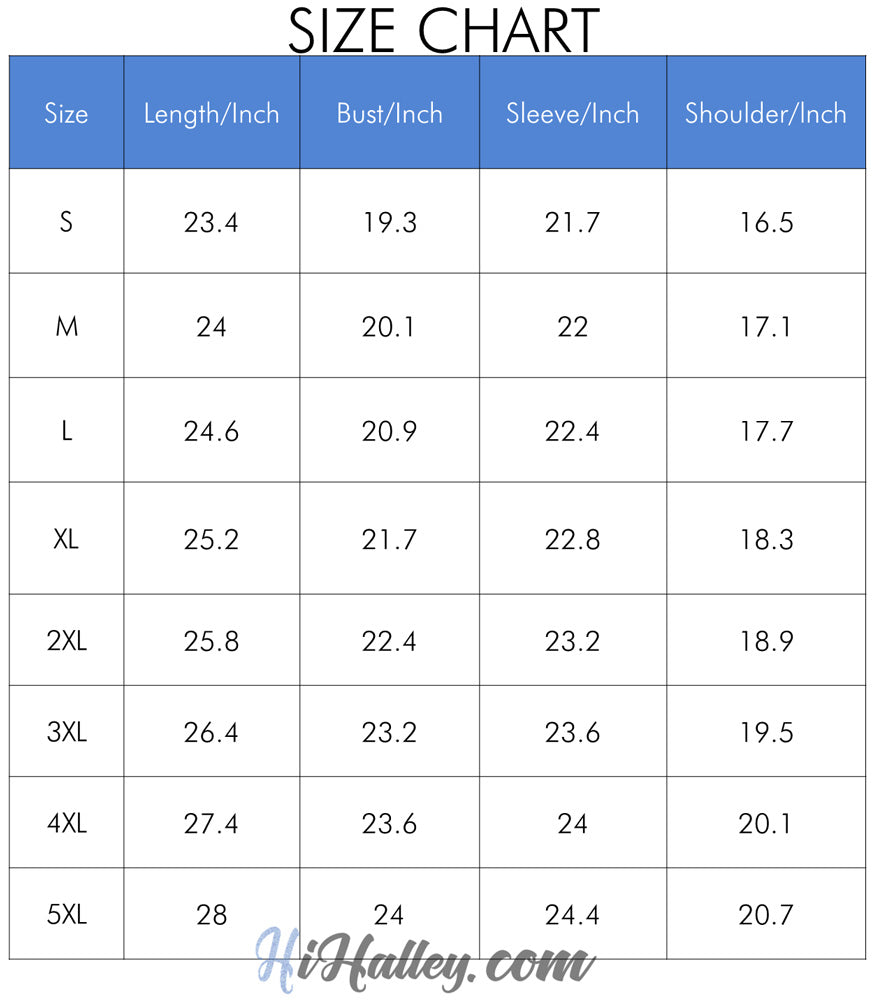Select the Size column header
Viewport: 872px width, 1000px height.
click(x=66, y=114)
